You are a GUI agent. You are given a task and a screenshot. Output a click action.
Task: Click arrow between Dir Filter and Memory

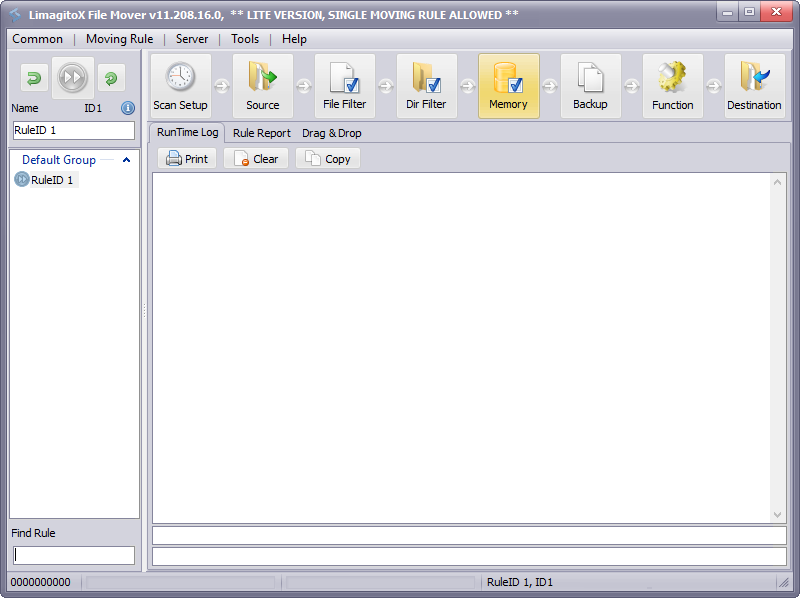(468, 86)
